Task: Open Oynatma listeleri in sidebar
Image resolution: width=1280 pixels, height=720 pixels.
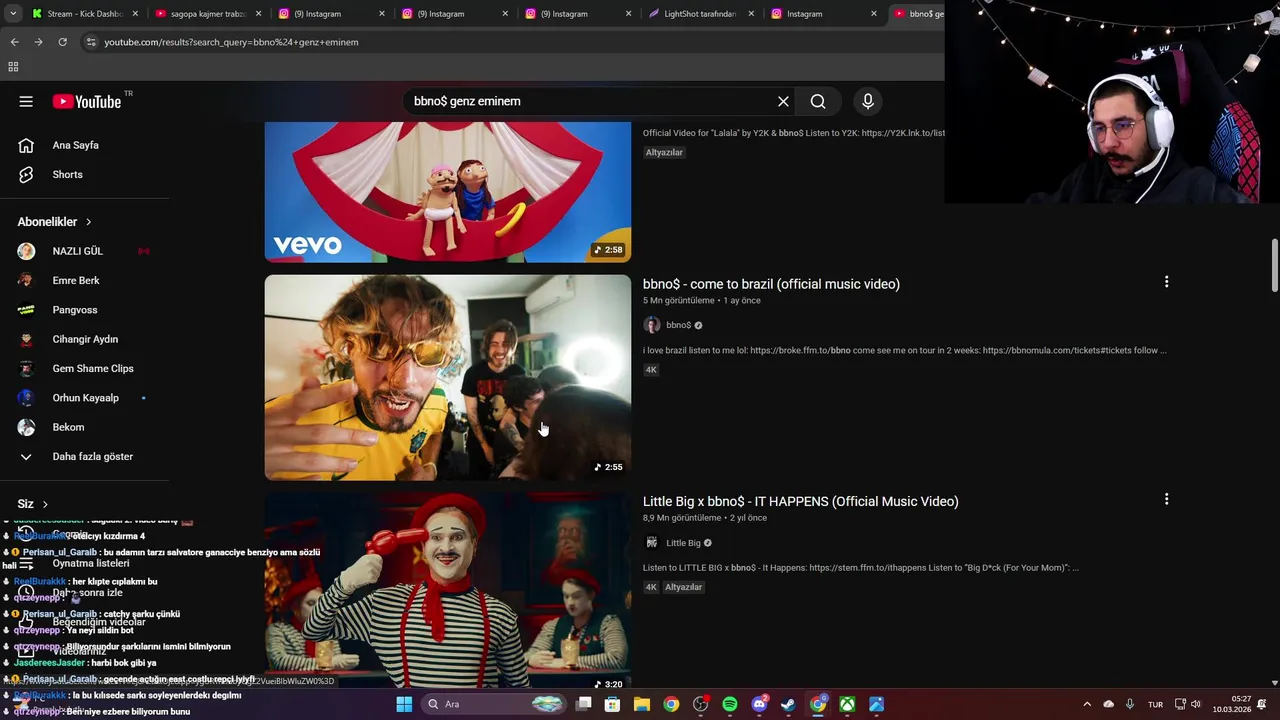Action: point(91,563)
